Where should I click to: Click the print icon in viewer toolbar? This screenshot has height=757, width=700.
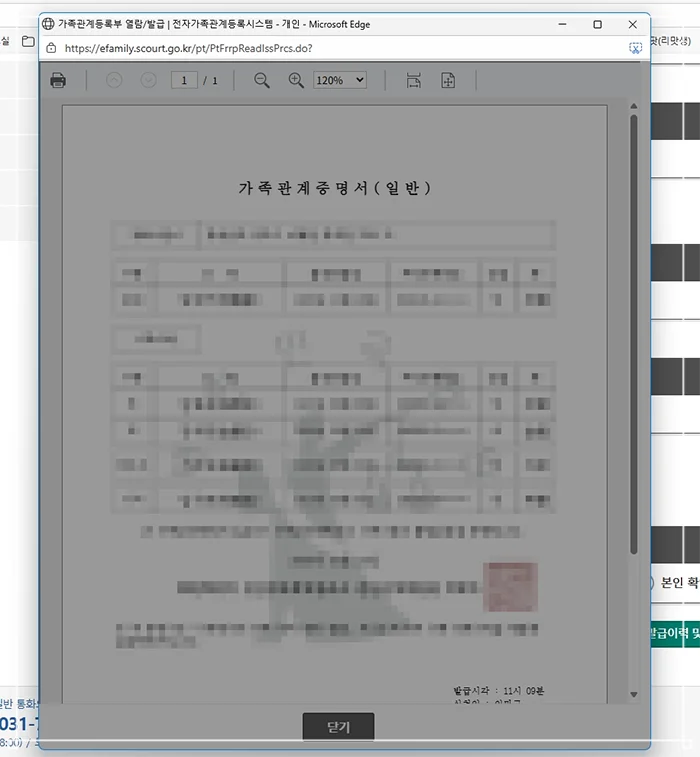[58, 81]
